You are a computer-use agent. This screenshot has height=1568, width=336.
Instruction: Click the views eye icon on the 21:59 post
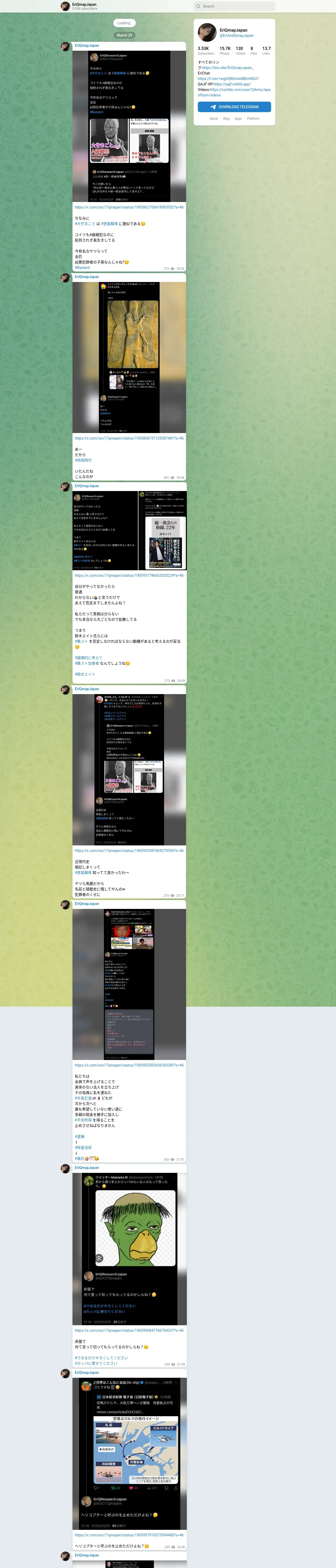[x=173, y=1364]
